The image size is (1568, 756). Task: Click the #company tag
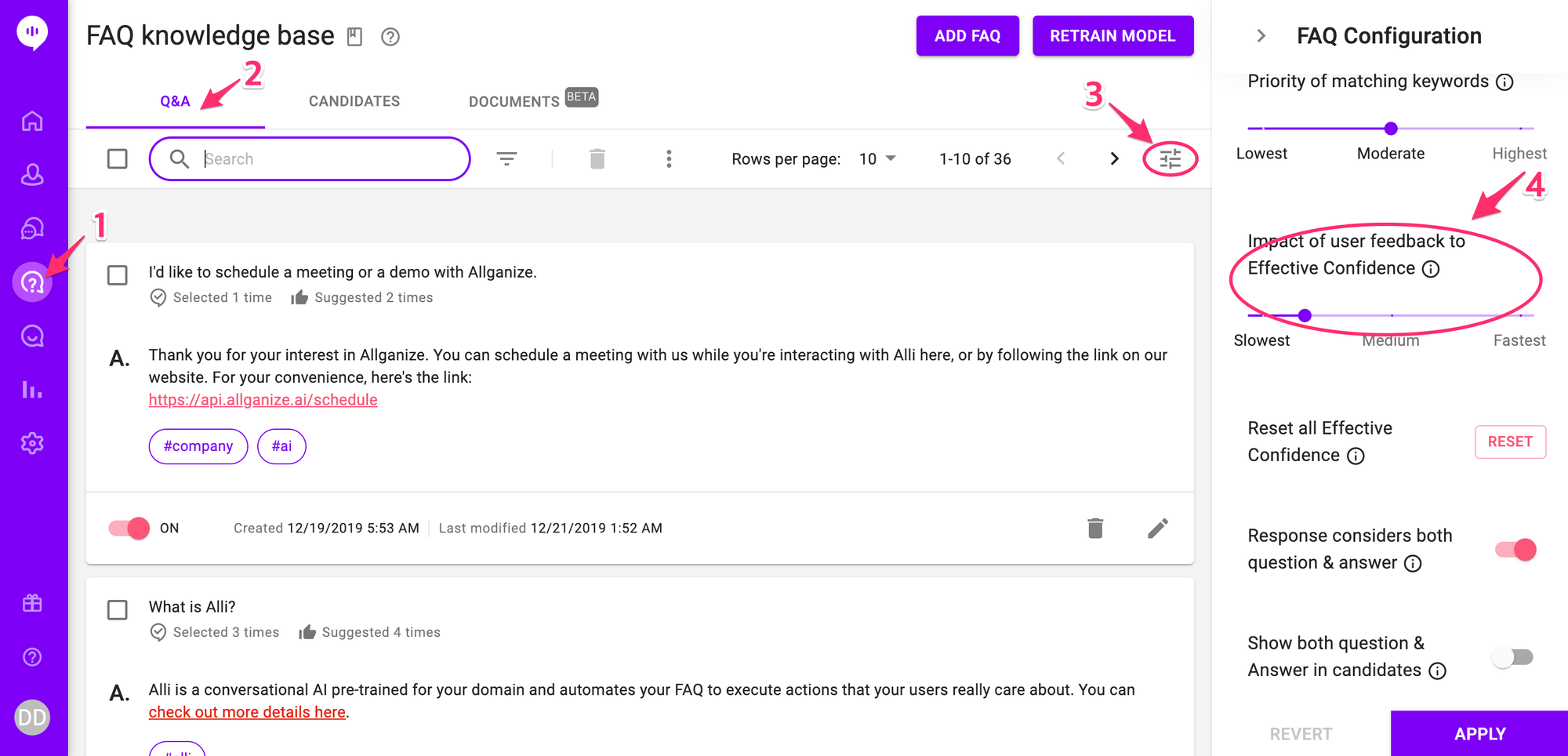coord(198,446)
